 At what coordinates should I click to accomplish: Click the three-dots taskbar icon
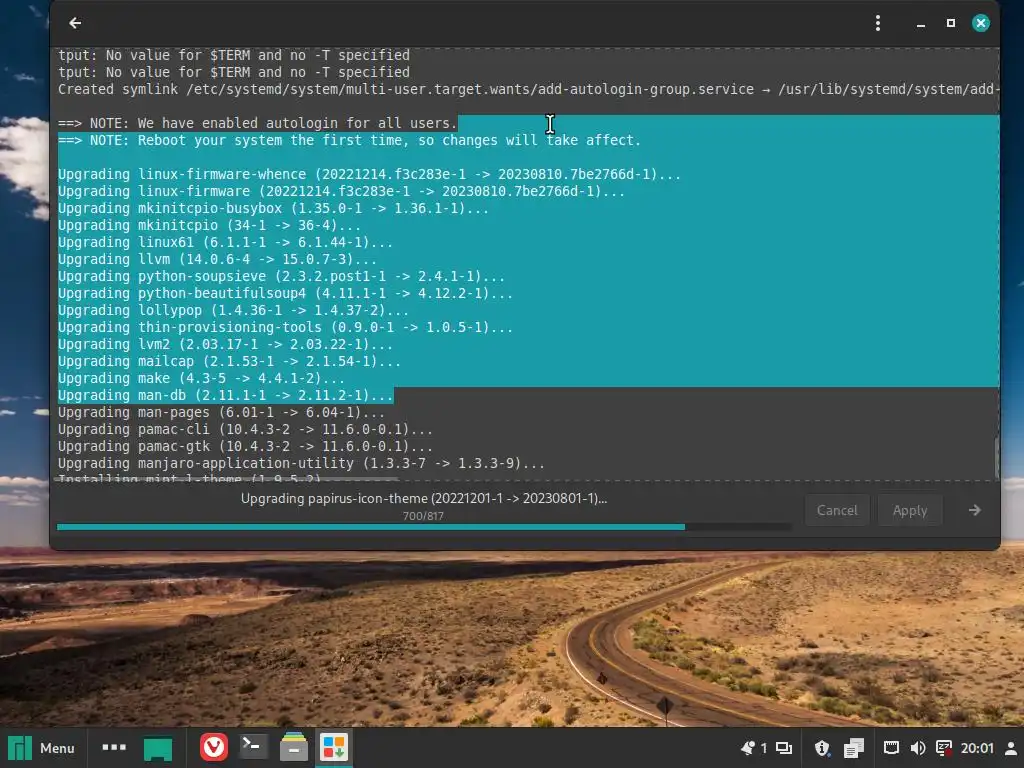[x=114, y=747]
